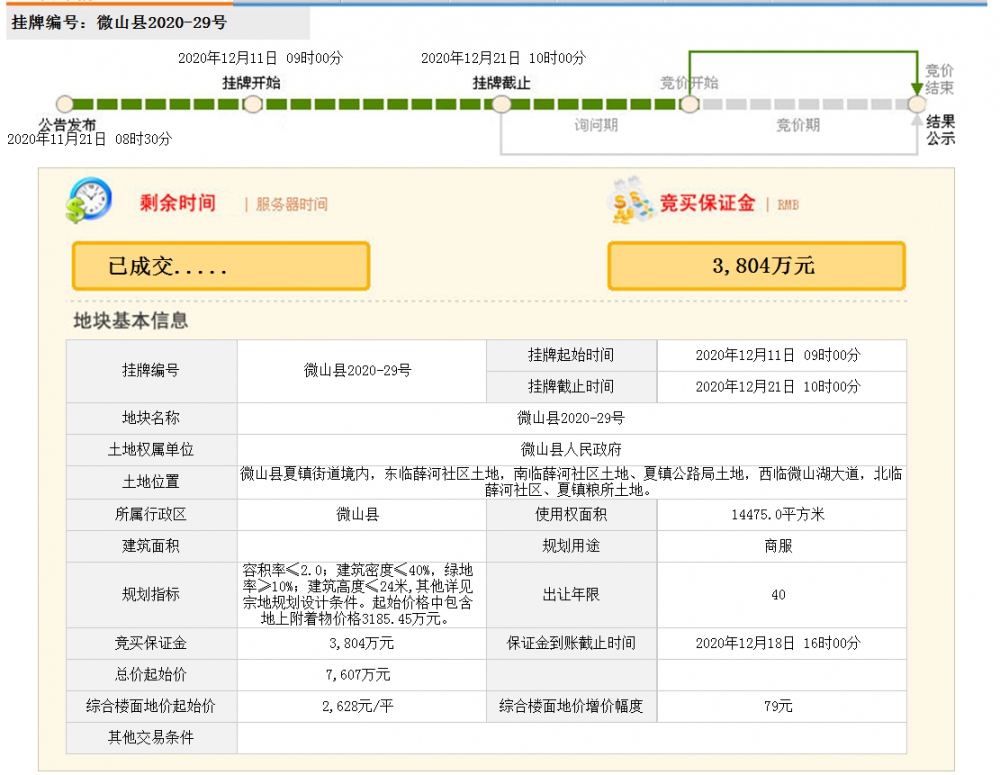Click the 已成交 status box

(x=221, y=266)
